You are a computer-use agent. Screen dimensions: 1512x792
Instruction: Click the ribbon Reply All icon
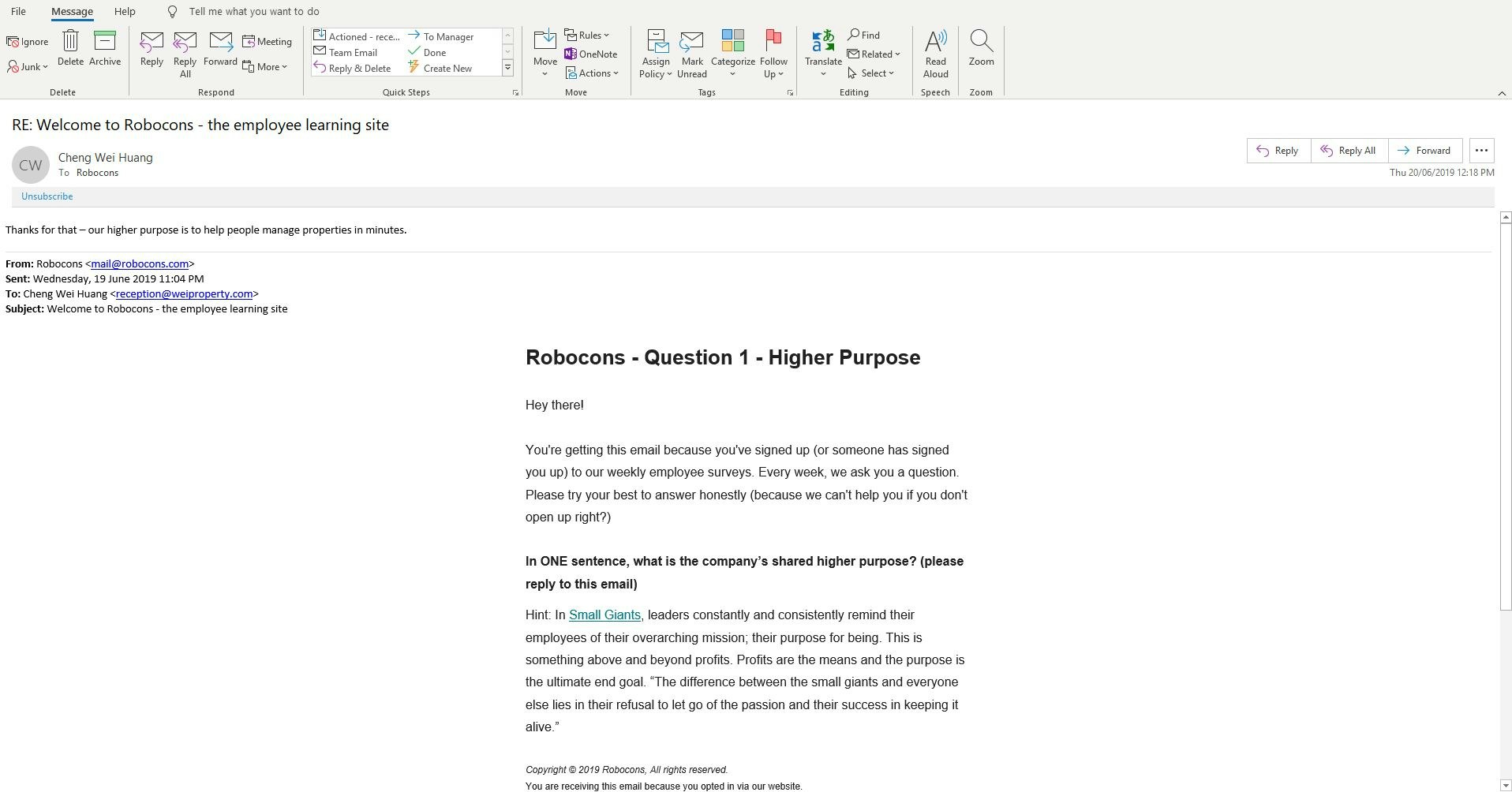tap(185, 54)
